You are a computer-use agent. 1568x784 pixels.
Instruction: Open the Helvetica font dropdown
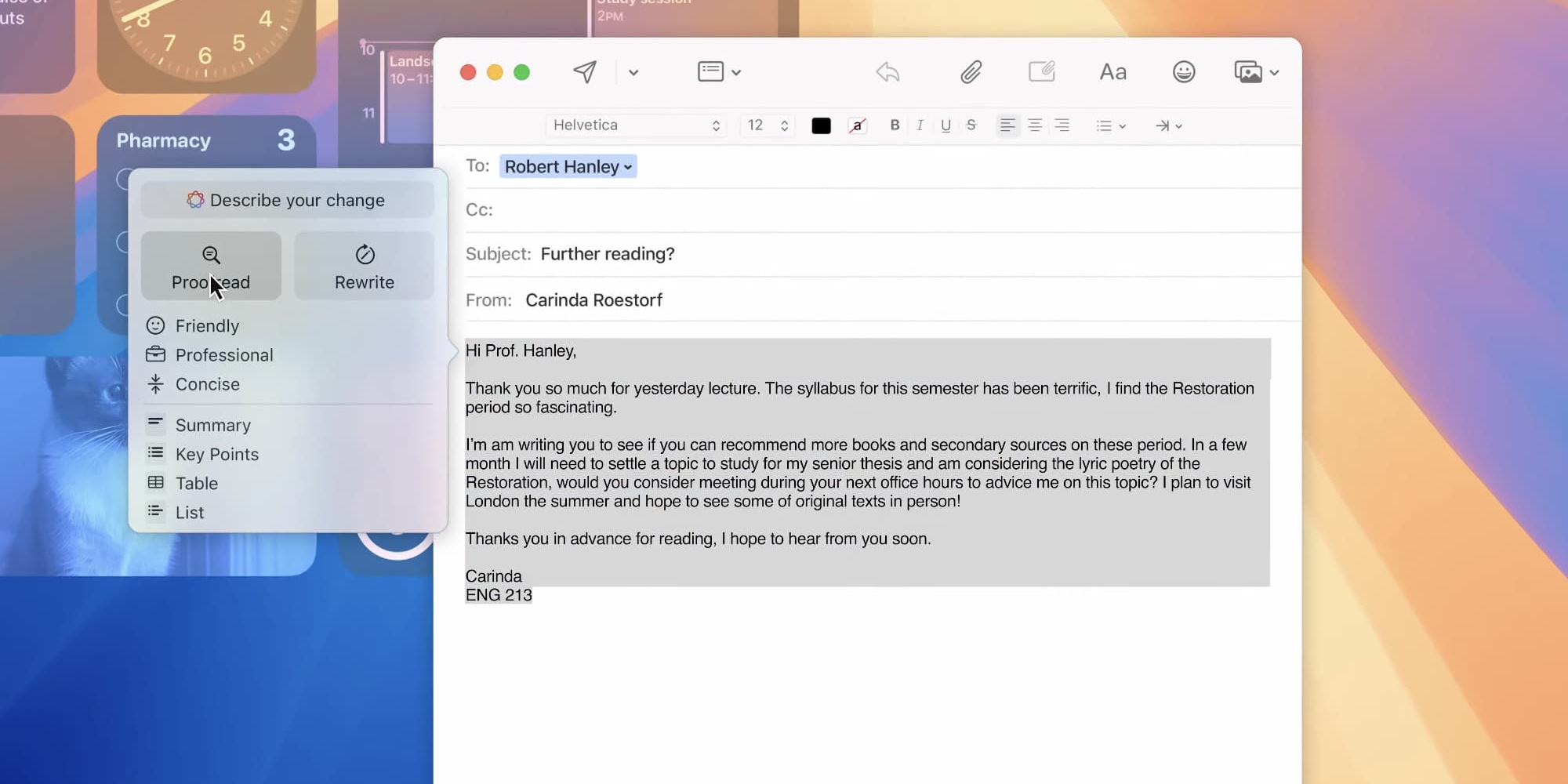(635, 125)
